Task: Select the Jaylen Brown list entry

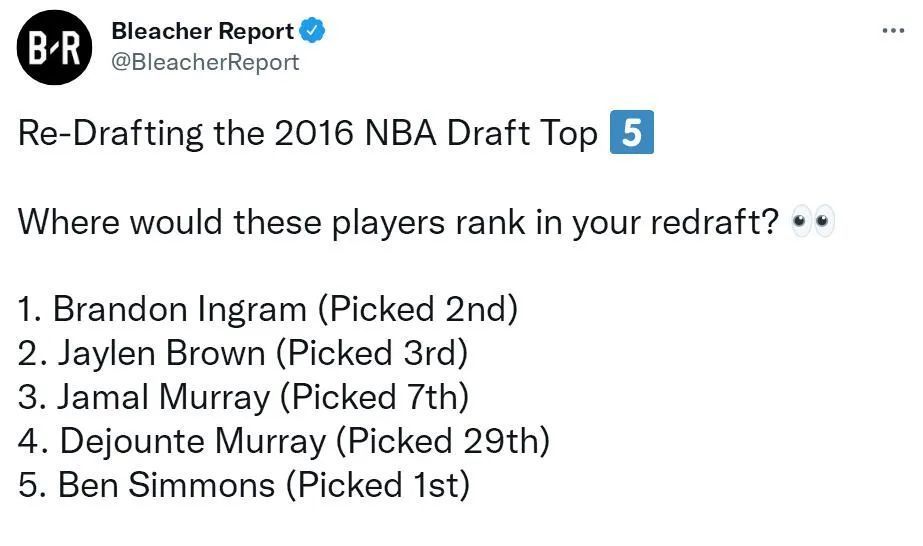Action: click(243, 354)
